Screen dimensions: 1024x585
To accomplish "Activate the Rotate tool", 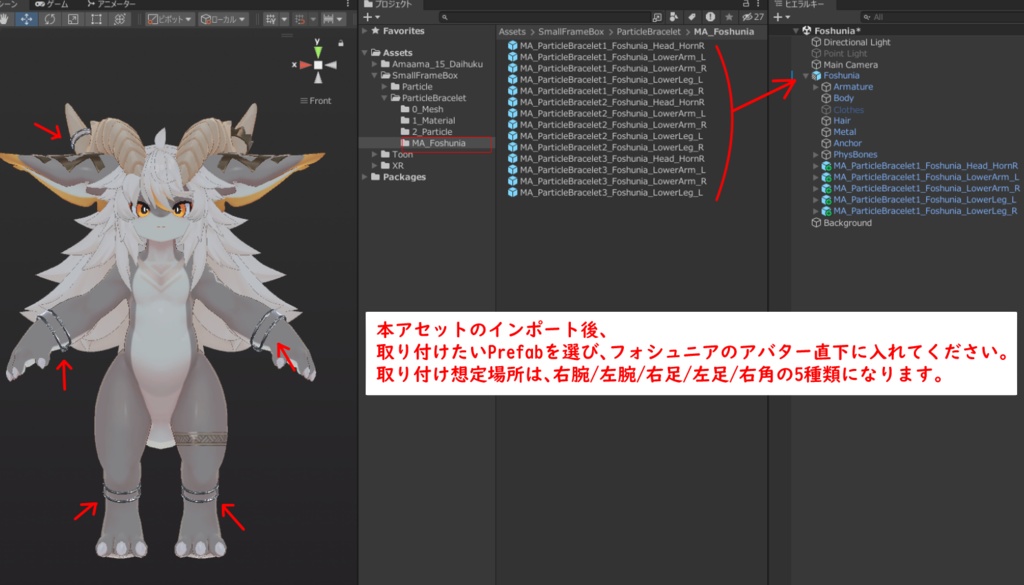I will pos(49,20).
